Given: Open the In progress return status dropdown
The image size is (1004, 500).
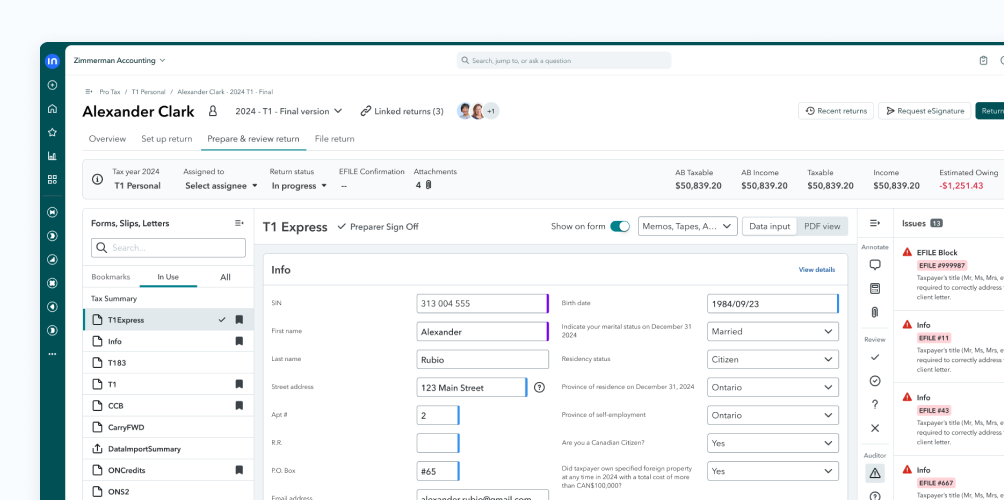Looking at the screenshot, I should 299,186.
